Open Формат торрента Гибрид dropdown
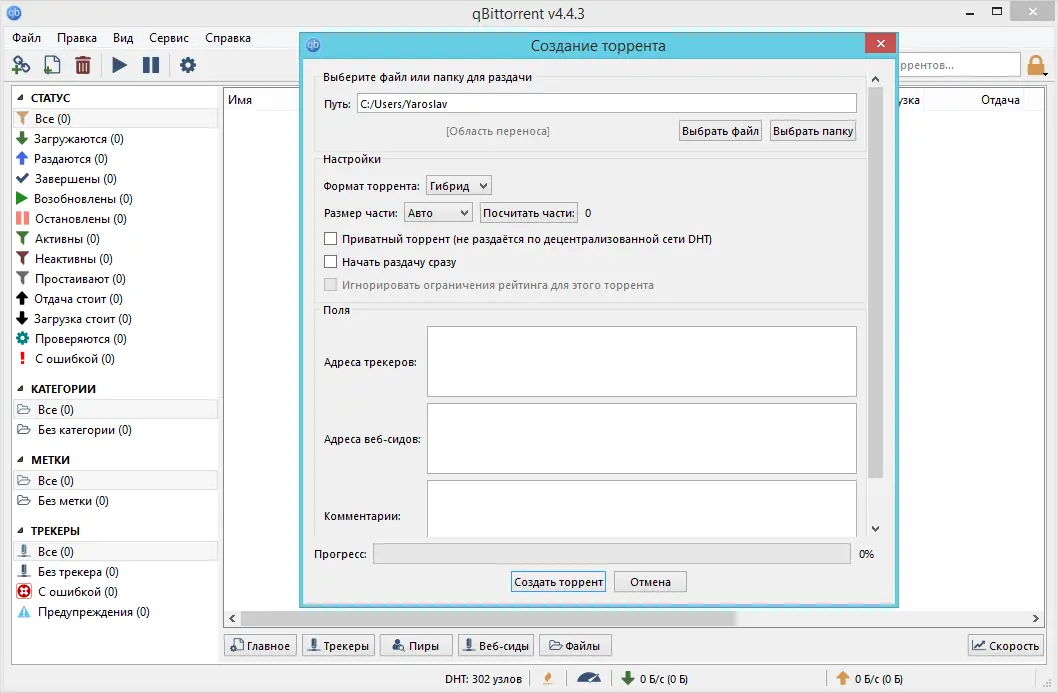Screen dimensions: 1058x693 click(x=459, y=186)
